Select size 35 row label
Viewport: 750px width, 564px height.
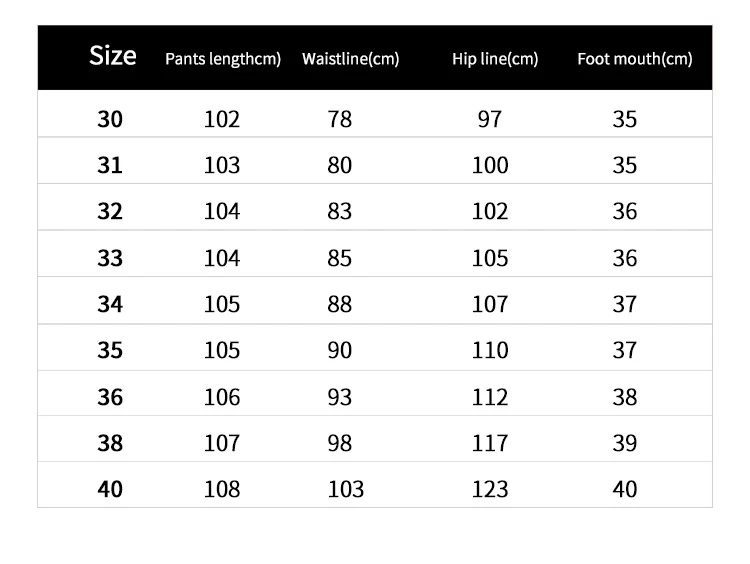[110, 350]
